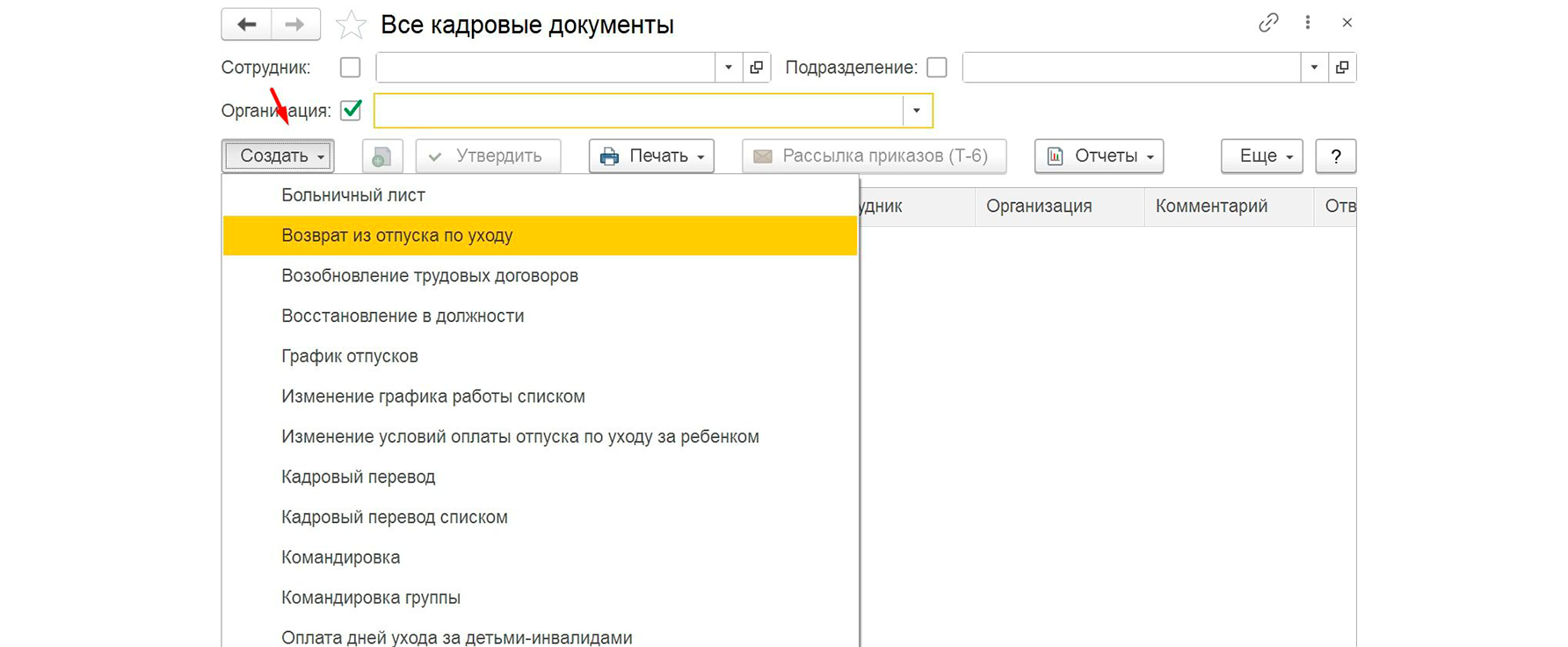
Task: Click the Организация input field
Action: (x=638, y=111)
